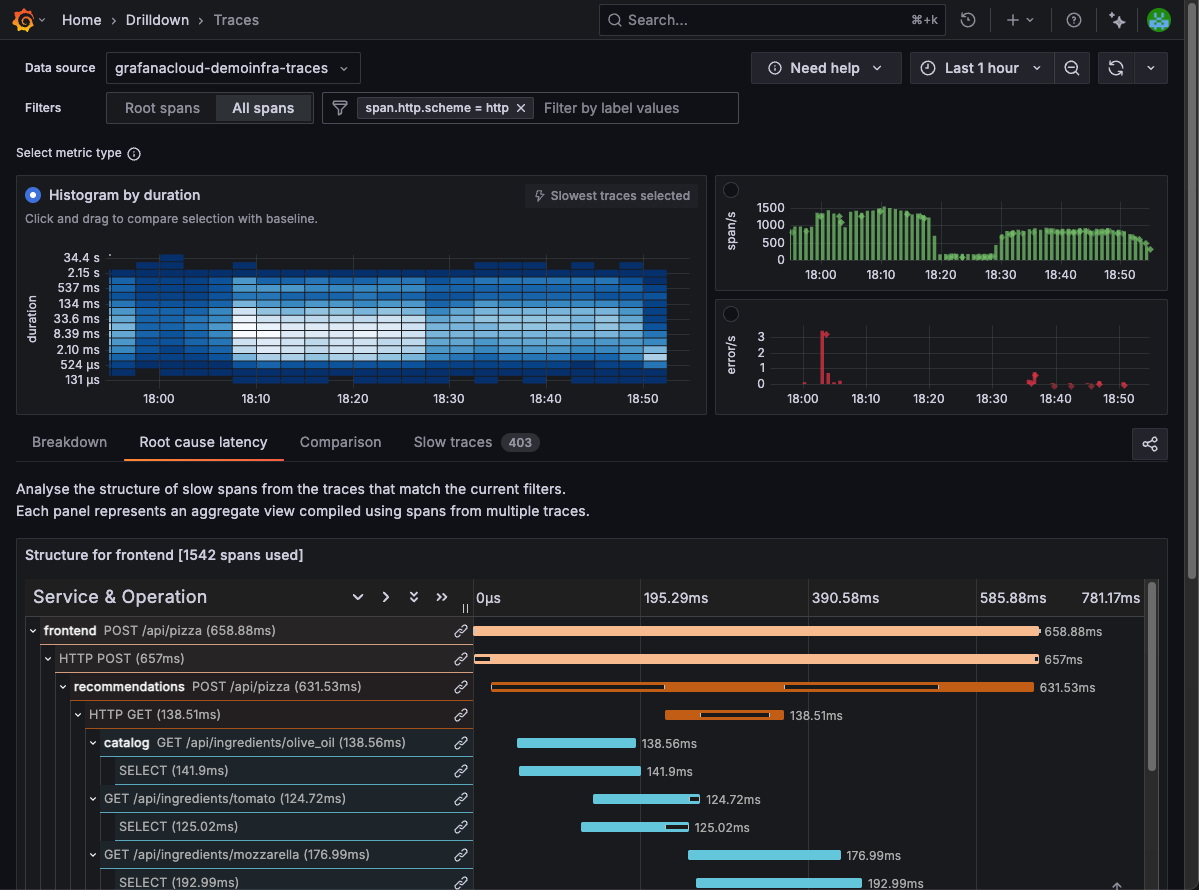Open the AI assistant sparkle icon

(1117, 20)
